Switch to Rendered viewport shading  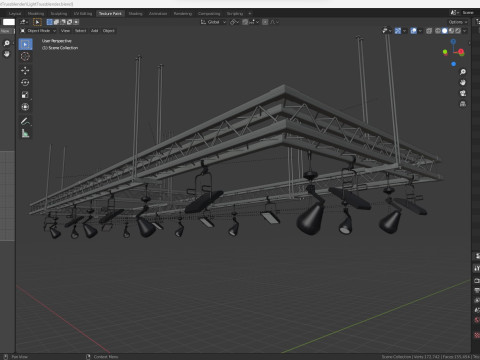pos(458,31)
